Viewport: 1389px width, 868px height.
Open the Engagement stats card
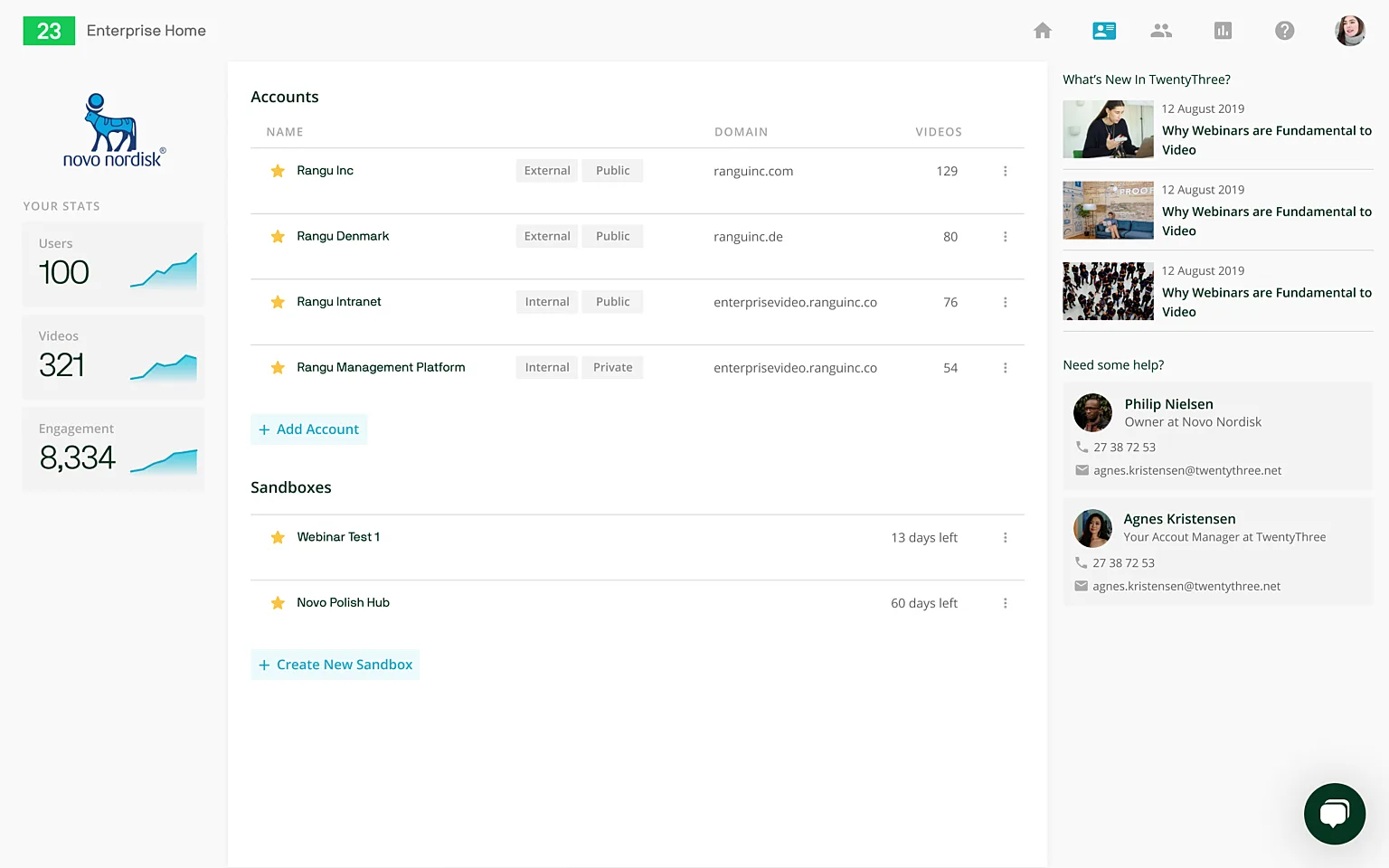pyautogui.click(x=113, y=448)
